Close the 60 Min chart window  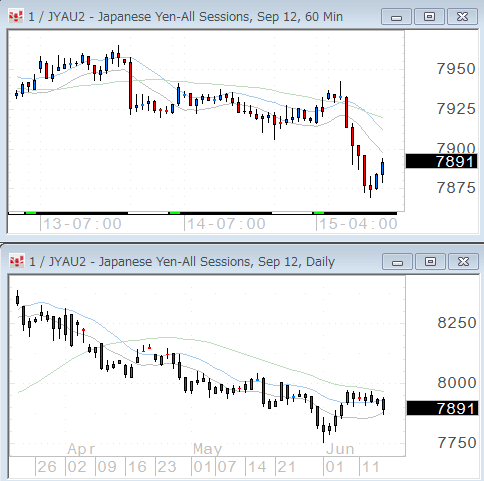point(462,17)
